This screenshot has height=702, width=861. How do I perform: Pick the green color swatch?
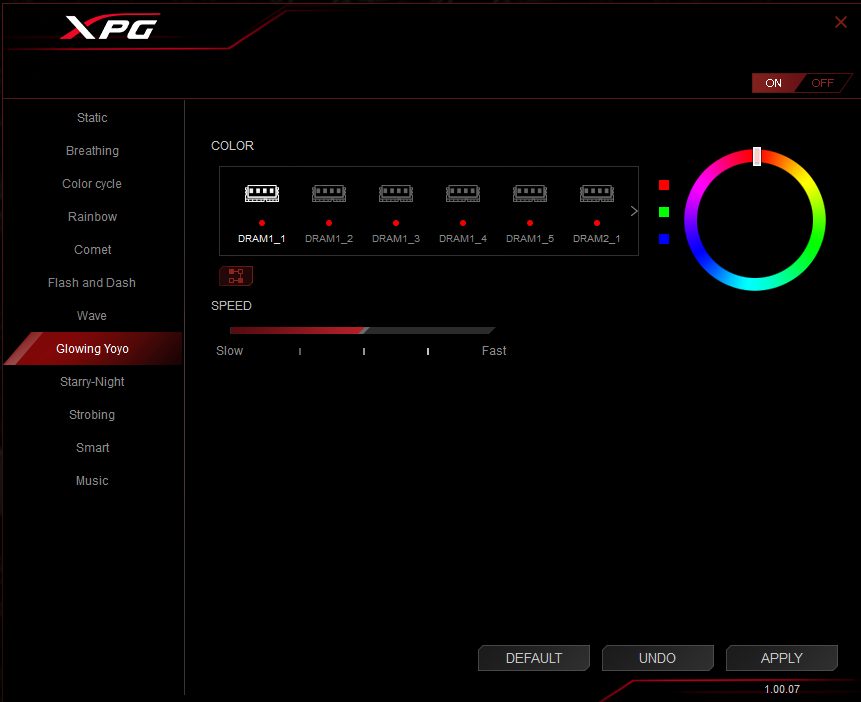(664, 212)
